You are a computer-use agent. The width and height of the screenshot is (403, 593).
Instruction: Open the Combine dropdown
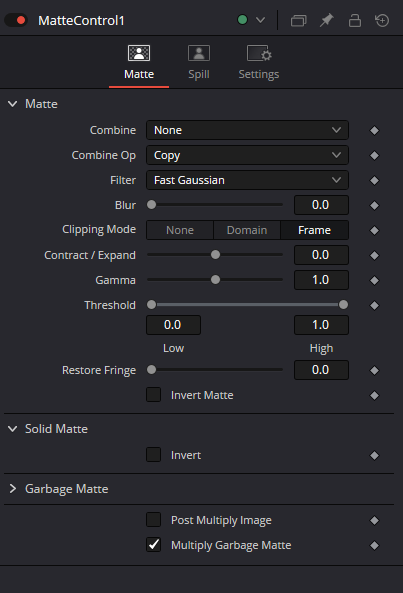click(x=247, y=130)
